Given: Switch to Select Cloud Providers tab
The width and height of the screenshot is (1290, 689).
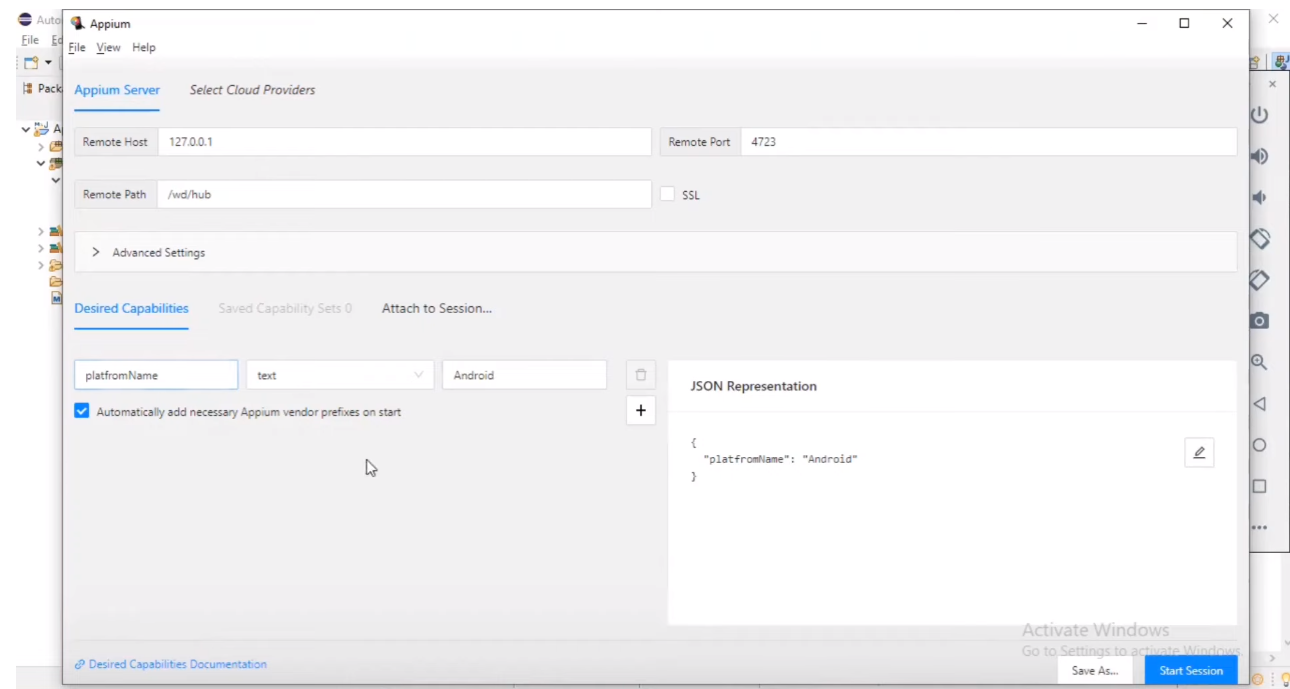Looking at the screenshot, I should [x=252, y=90].
